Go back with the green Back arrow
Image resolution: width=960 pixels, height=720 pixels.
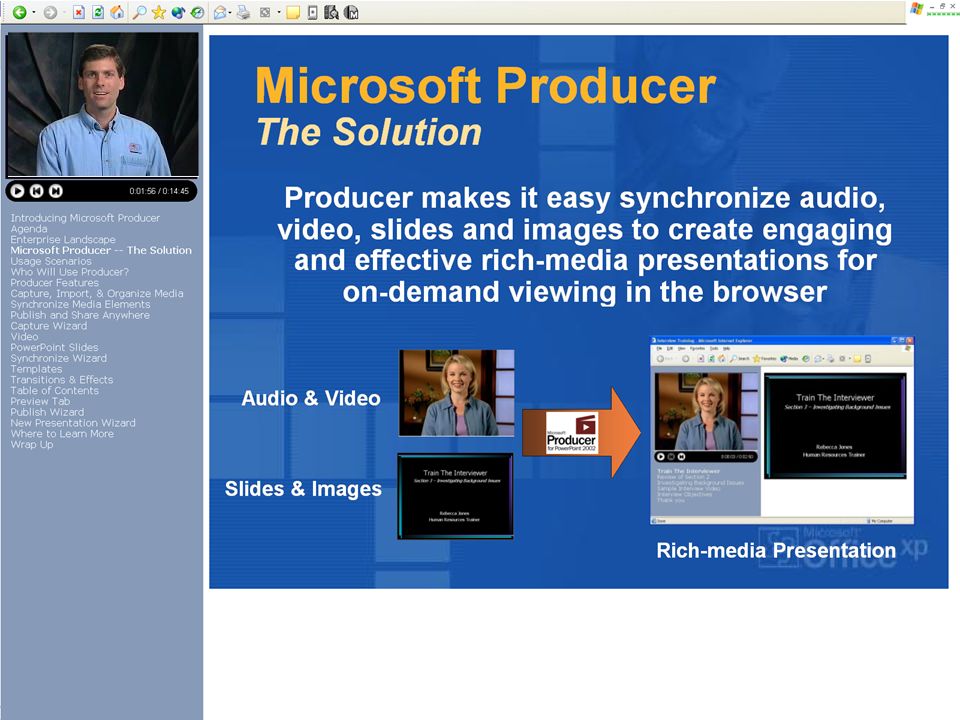tap(20, 12)
